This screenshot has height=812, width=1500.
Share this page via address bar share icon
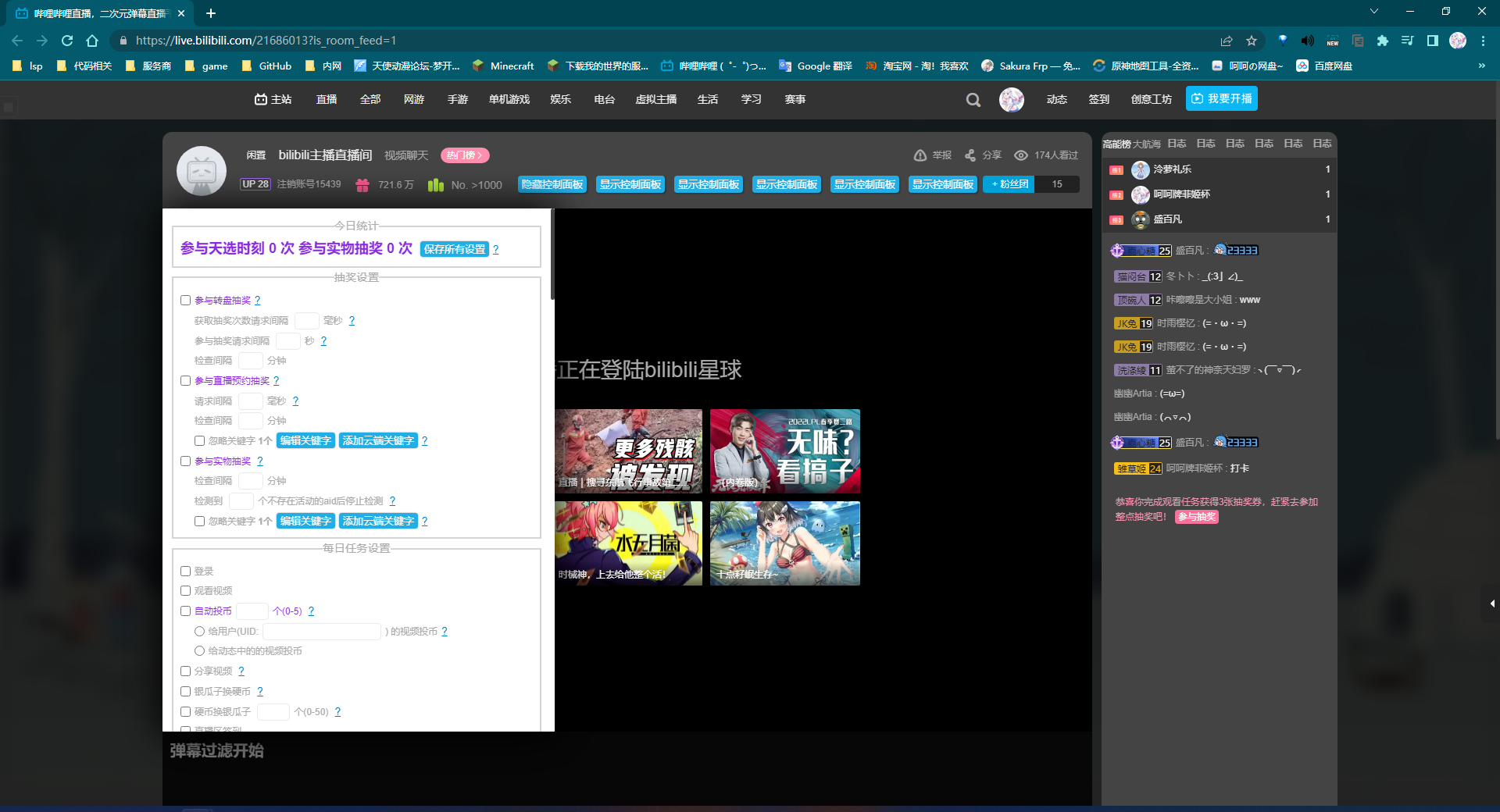1227,41
